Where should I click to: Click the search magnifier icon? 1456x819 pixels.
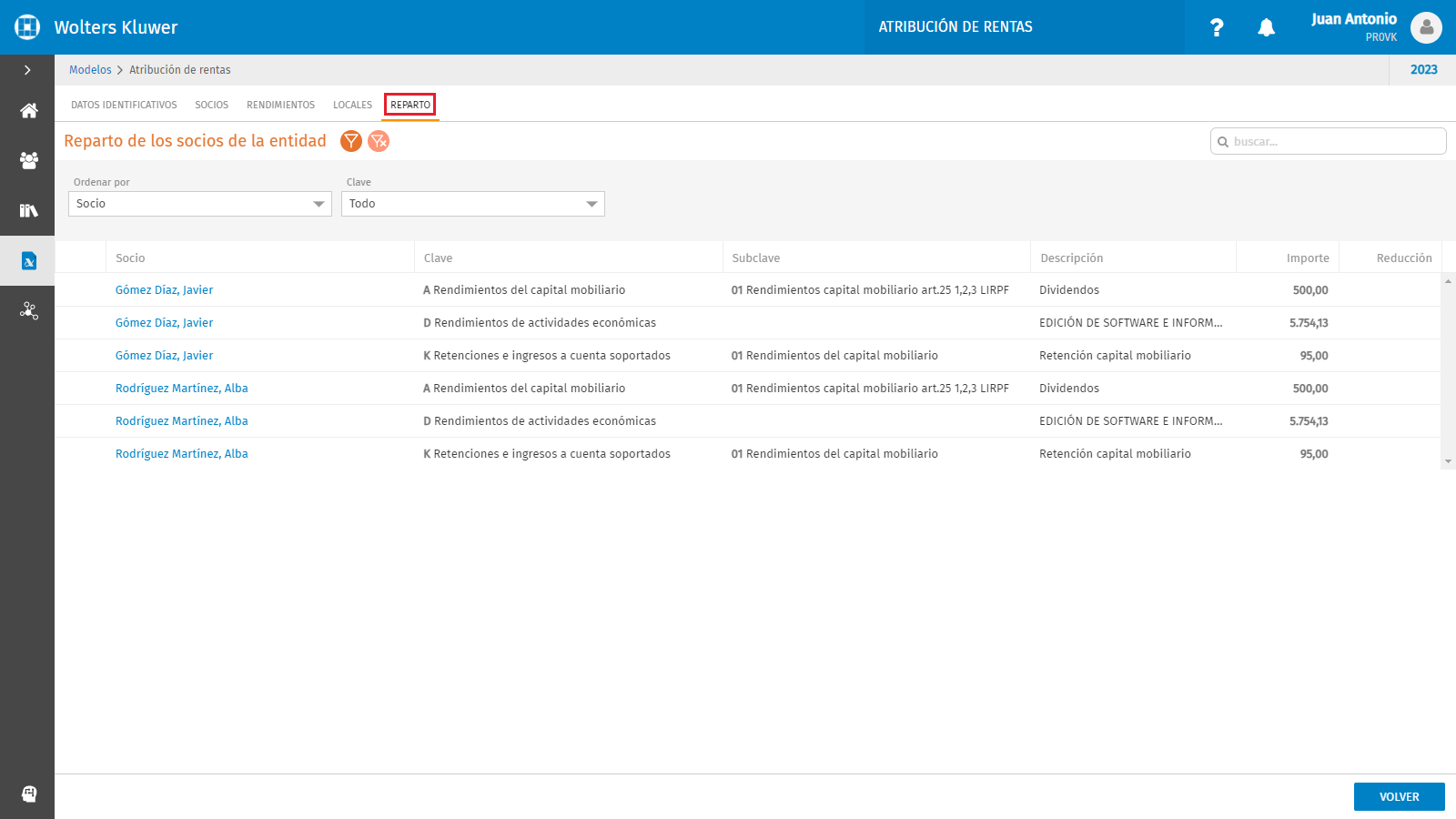[x=1223, y=142]
